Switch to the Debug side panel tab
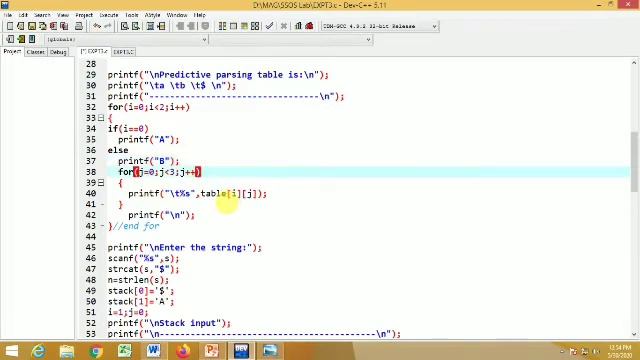 click(58, 52)
